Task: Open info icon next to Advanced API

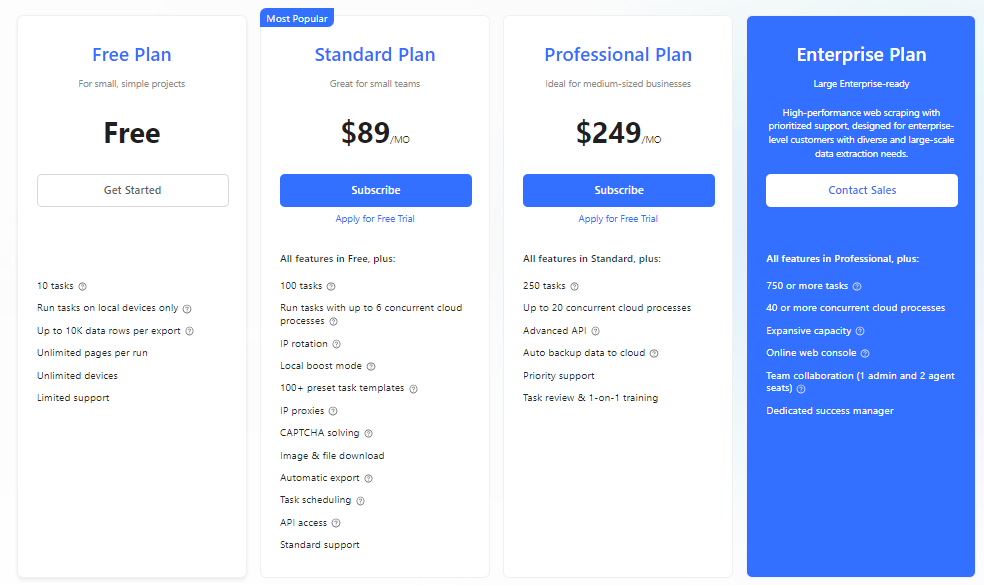Action: click(x=596, y=331)
